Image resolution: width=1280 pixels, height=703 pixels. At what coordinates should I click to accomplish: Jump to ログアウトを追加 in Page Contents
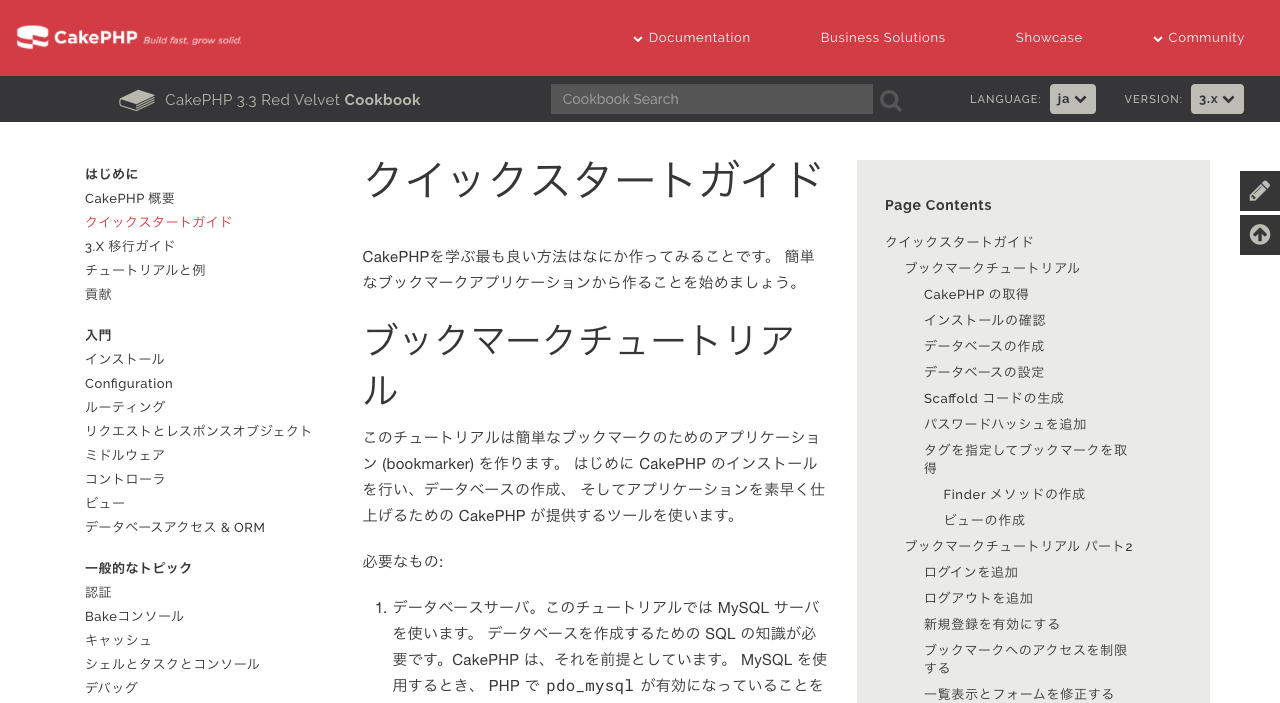coord(978,598)
